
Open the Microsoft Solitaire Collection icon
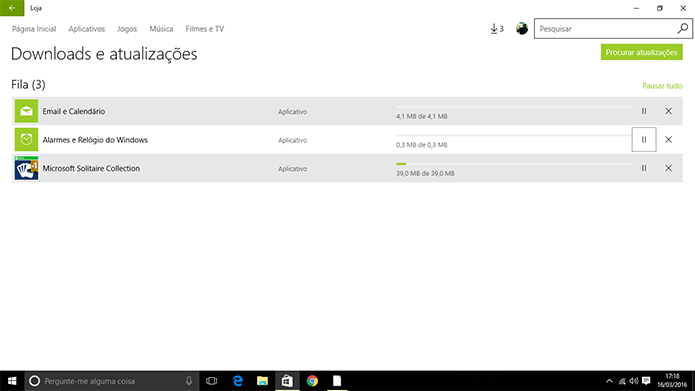coord(26,168)
